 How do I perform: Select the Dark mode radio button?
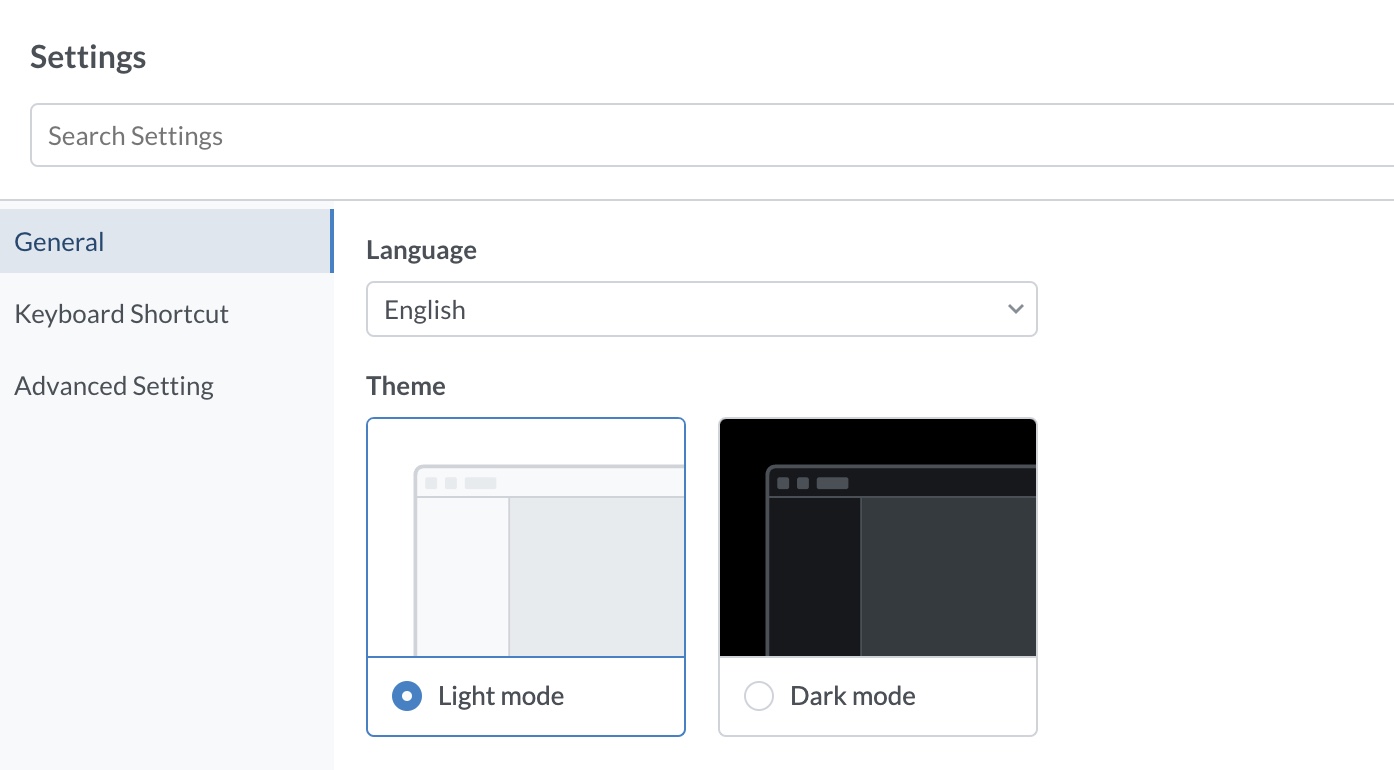759,696
